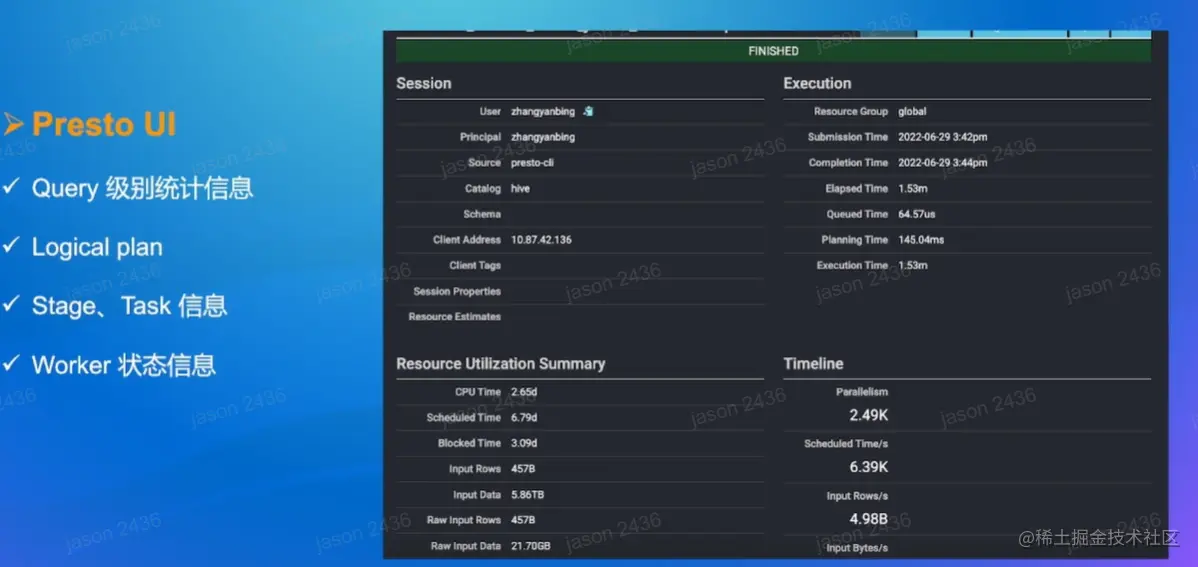This screenshot has height=567, width=1198.
Task: Click the Execution Time value 1.53m
Action: pos(912,265)
